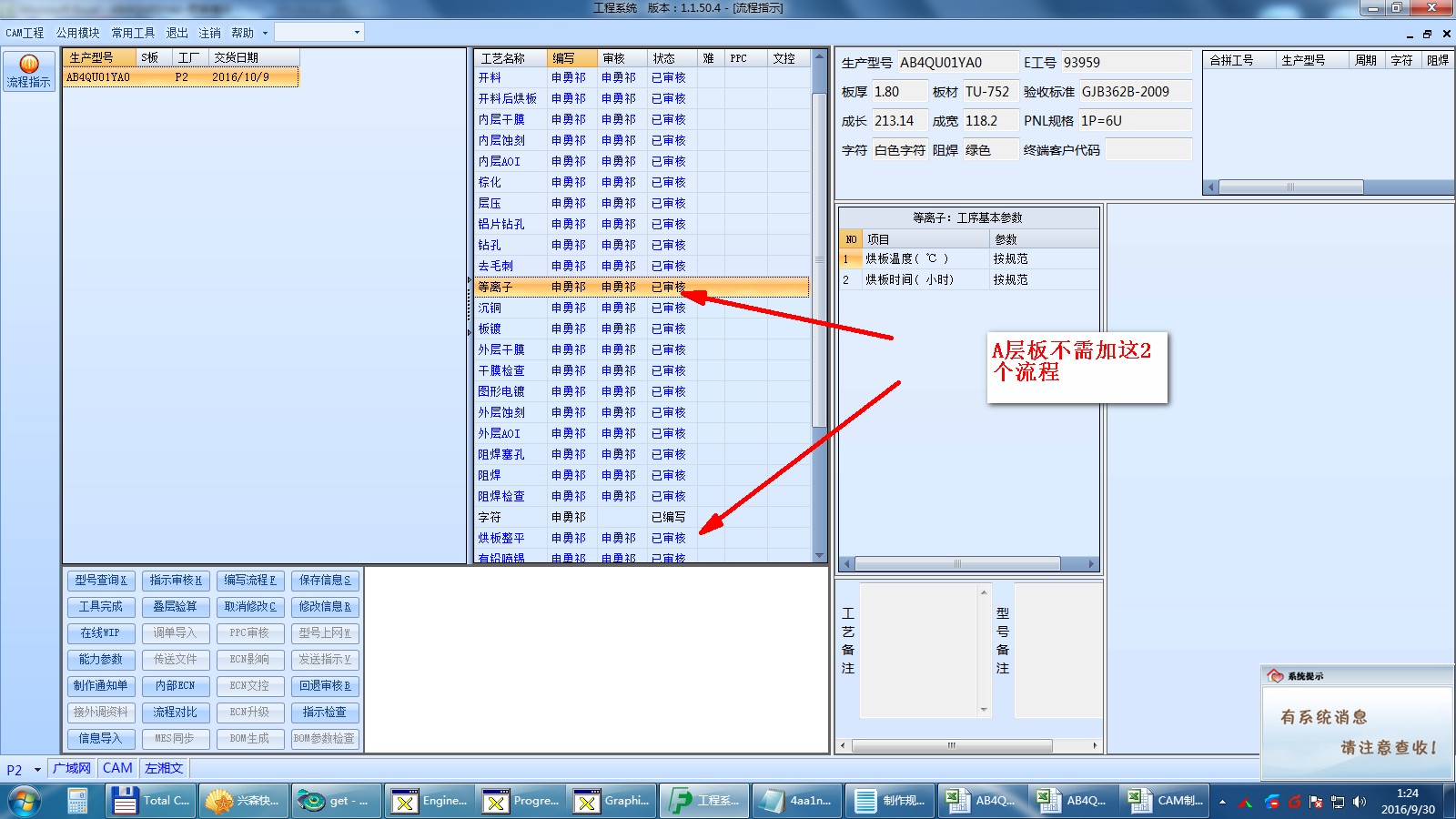Screen dimensions: 1456x819
Task: Open the 制作规 document taskbar item
Action: coord(890,801)
